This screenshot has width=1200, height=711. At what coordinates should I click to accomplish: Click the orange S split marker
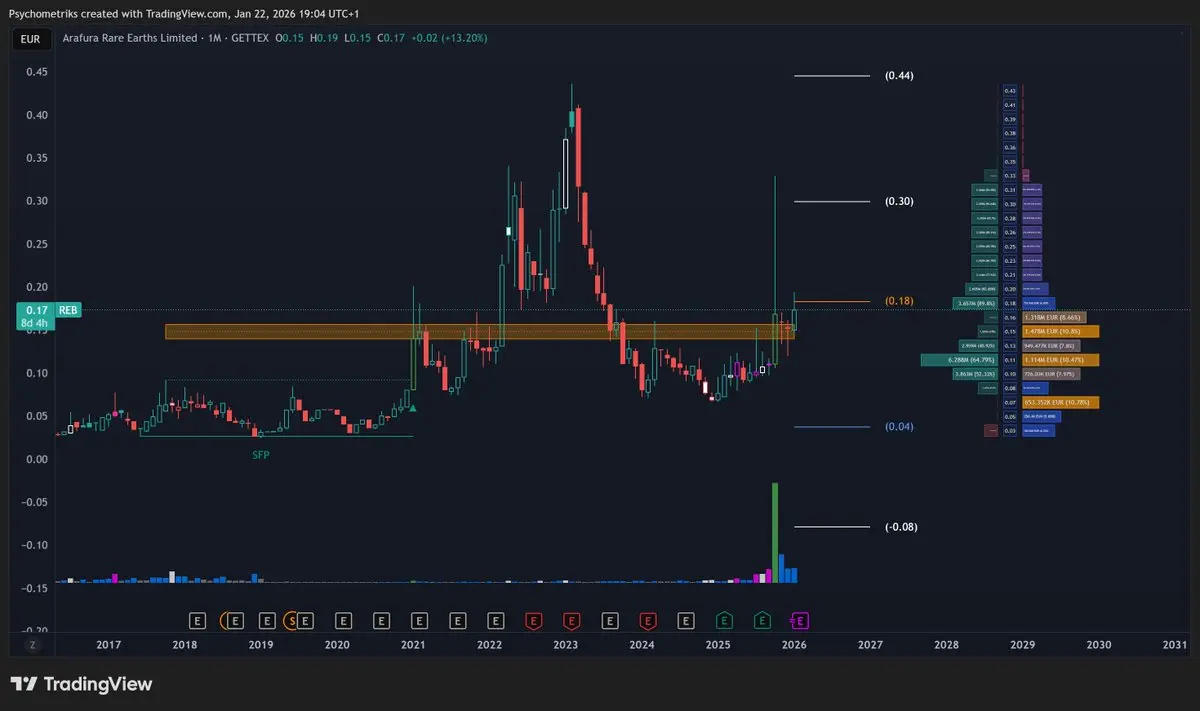(291, 621)
